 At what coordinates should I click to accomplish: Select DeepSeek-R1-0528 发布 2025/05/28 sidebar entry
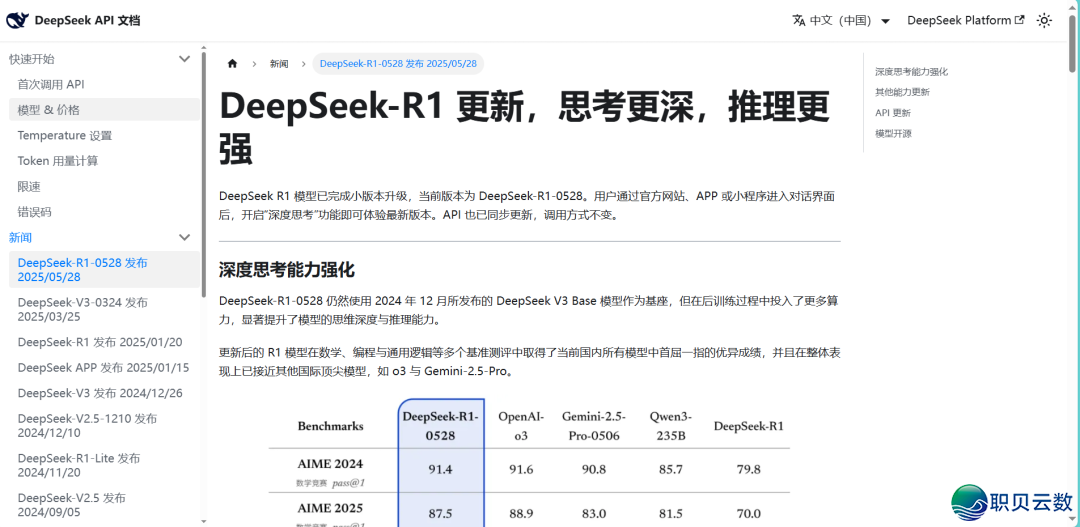click(x=105, y=269)
